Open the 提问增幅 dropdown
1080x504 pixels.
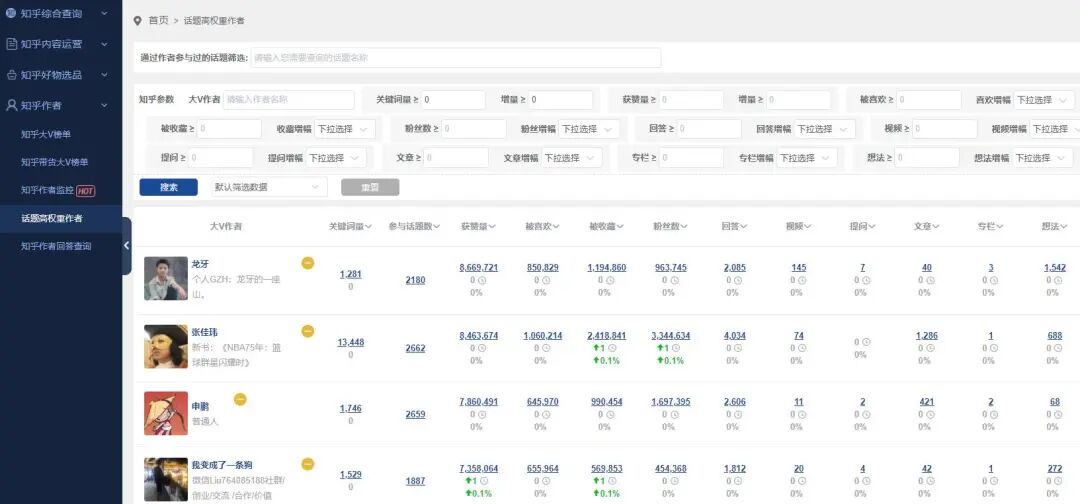pos(336,158)
